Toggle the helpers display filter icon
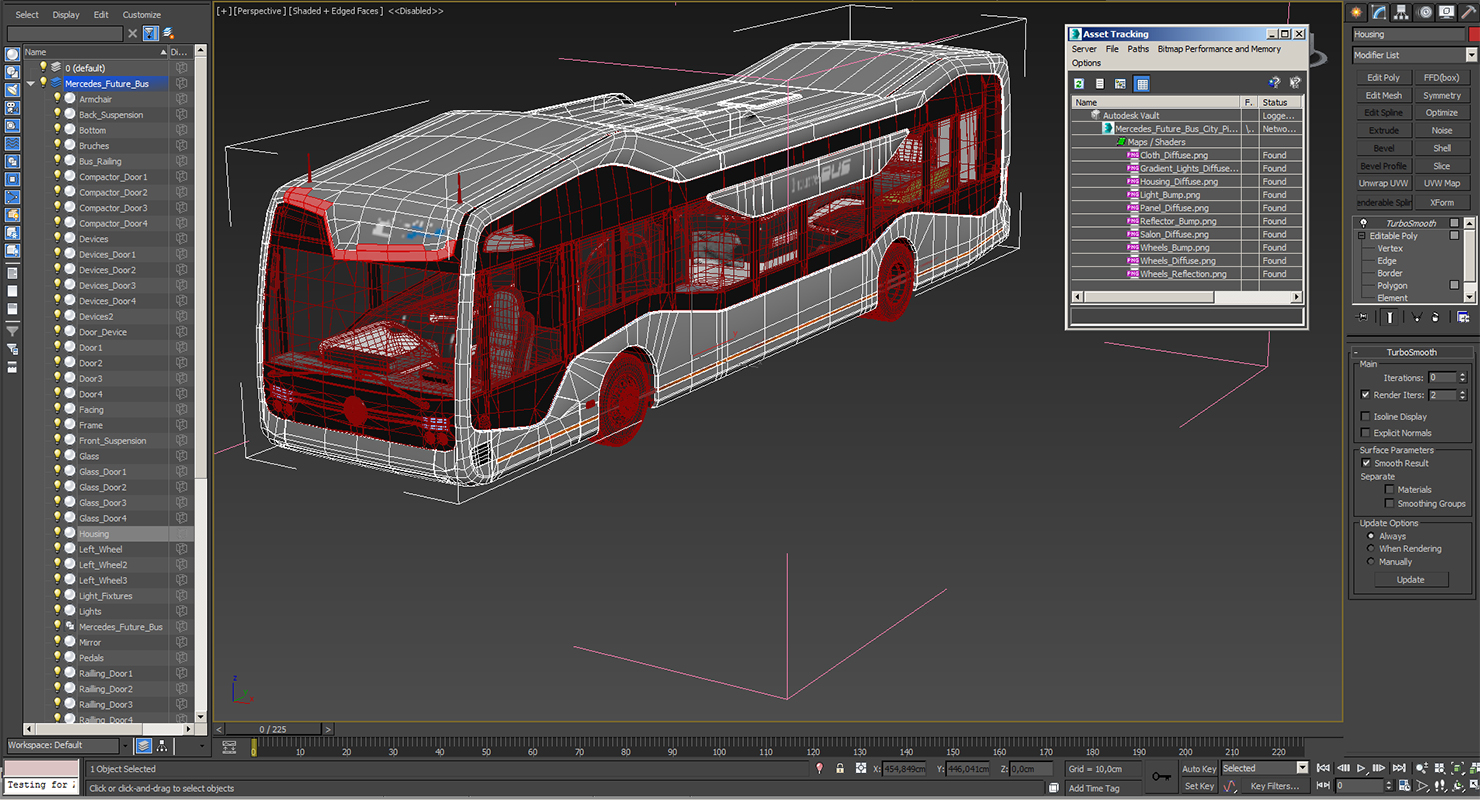 [13, 127]
